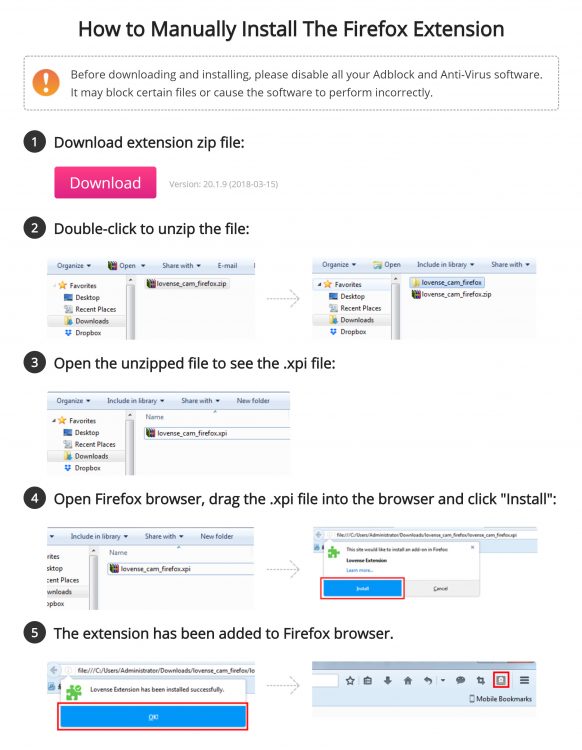Open the Firefox hamburger menu icon
582x750 pixels.
pos(524,680)
